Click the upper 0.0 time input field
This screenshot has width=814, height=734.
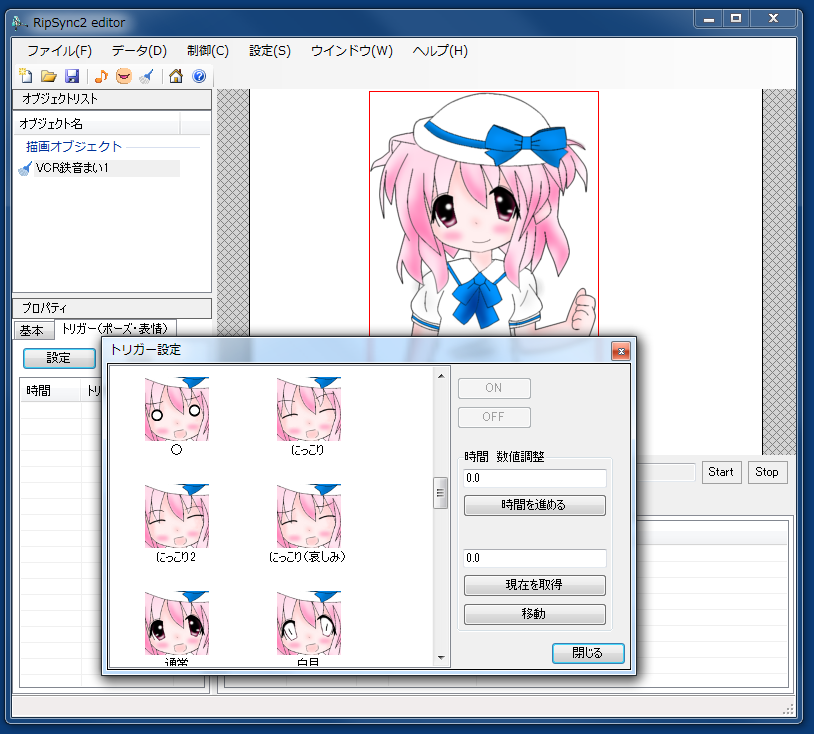tap(535, 478)
